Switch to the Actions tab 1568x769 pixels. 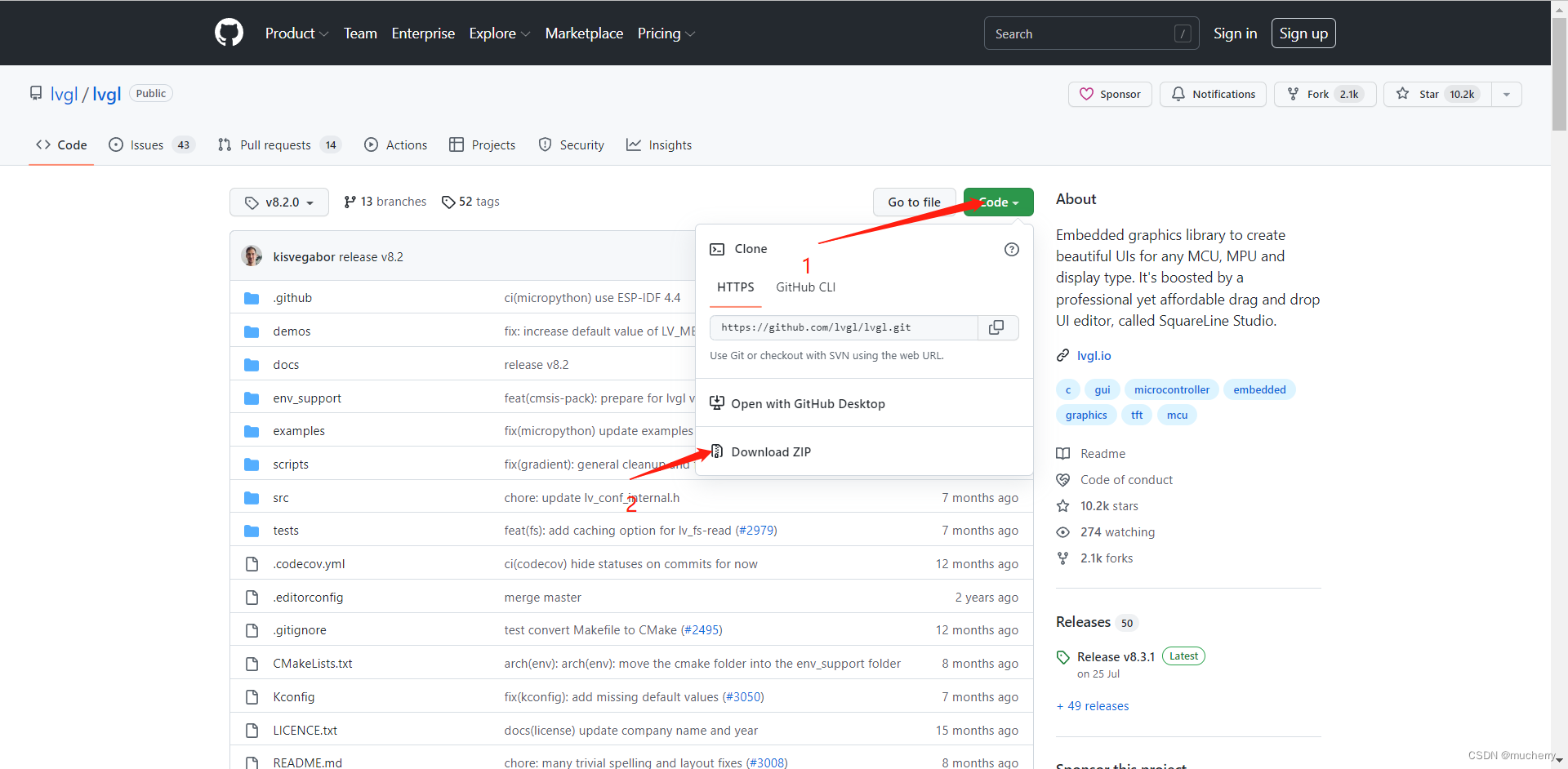395,144
